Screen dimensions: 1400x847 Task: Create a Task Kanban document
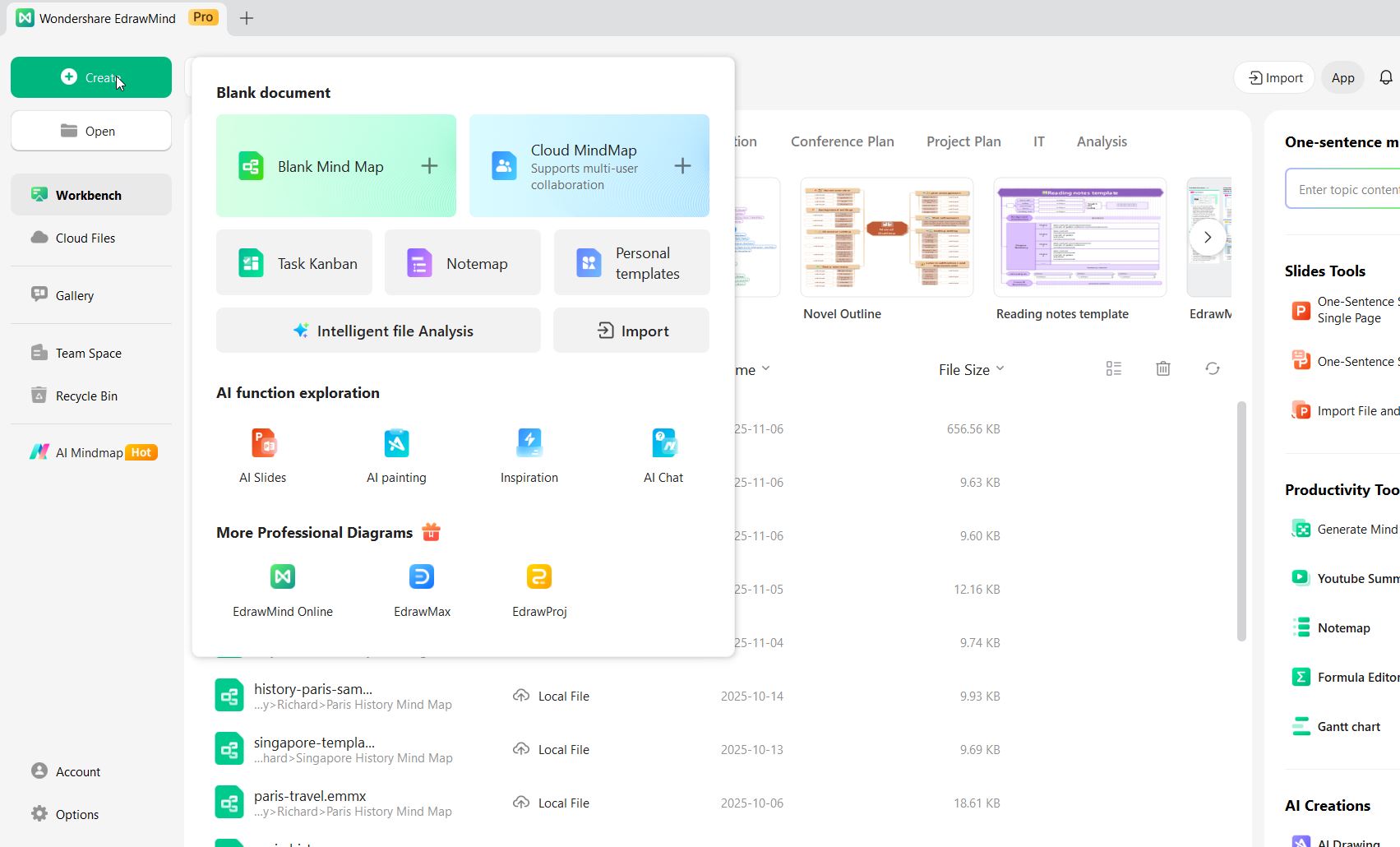(294, 263)
